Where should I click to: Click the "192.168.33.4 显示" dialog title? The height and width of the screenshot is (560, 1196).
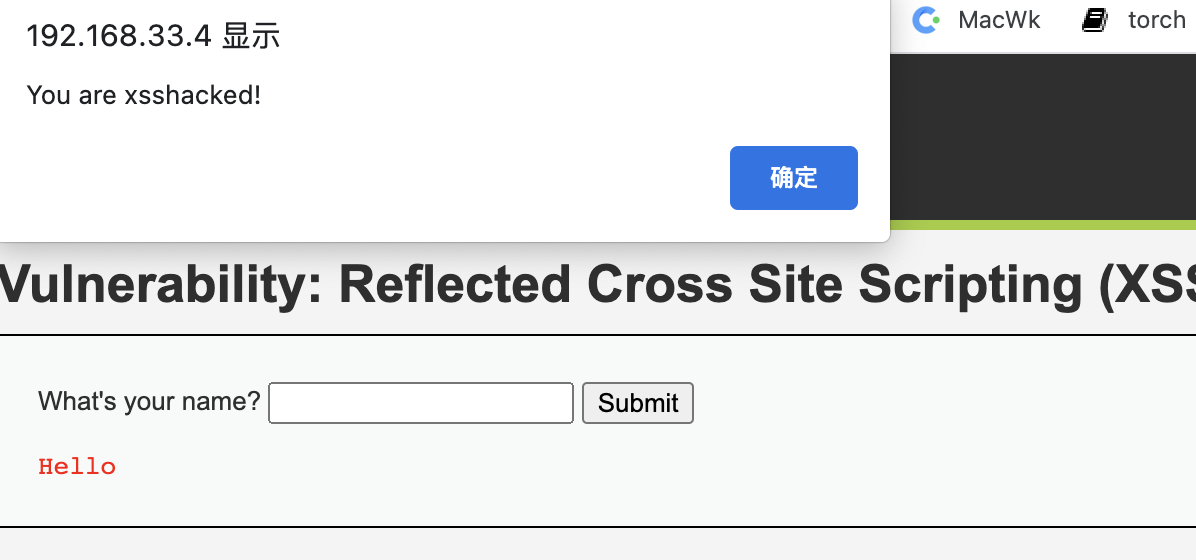coord(153,36)
